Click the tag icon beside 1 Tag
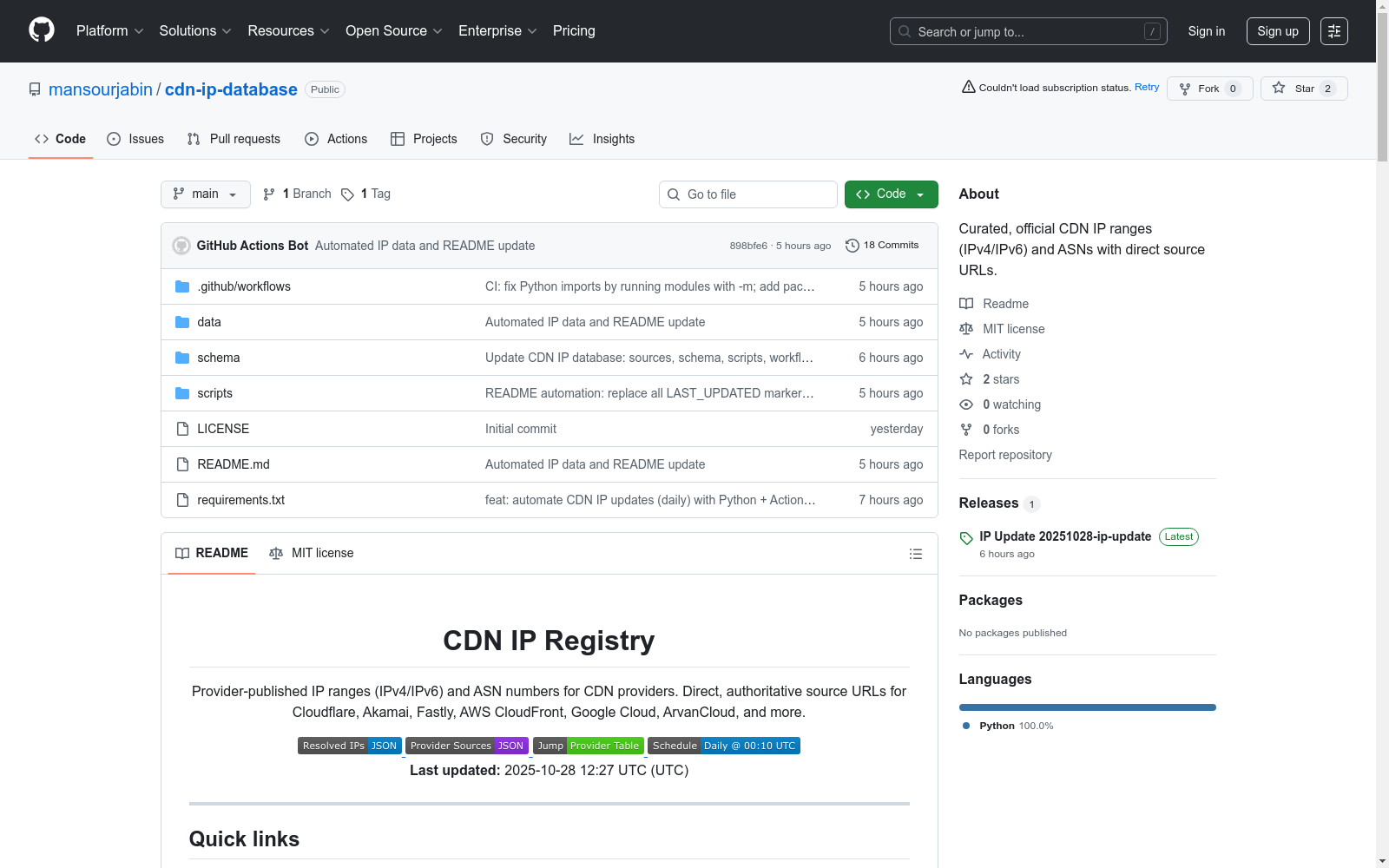The height and width of the screenshot is (868, 1389). coord(347,194)
